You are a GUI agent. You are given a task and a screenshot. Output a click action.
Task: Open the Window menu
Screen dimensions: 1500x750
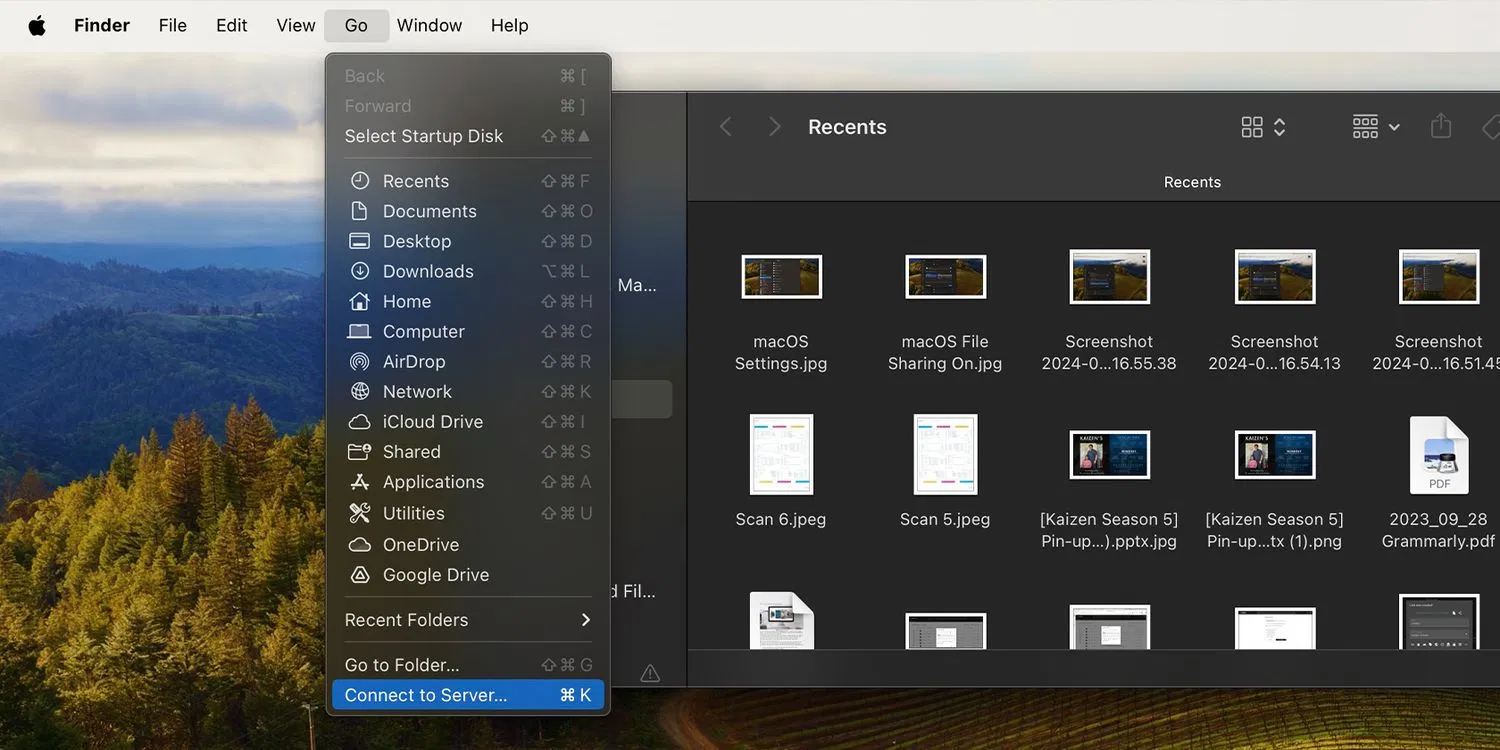tap(429, 25)
